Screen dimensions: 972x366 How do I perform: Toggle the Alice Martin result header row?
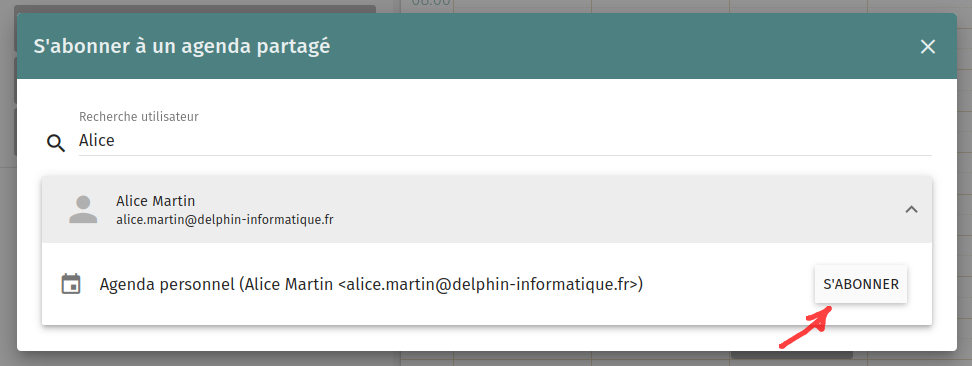(x=487, y=210)
